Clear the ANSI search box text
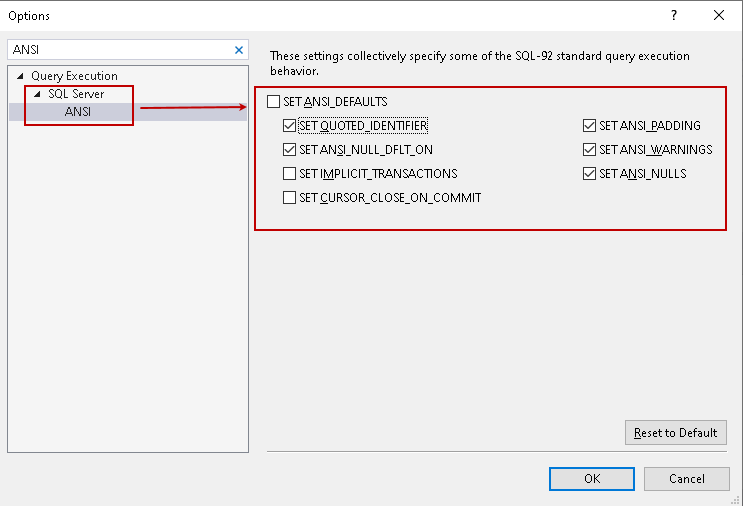743x506 pixels. [x=239, y=50]
